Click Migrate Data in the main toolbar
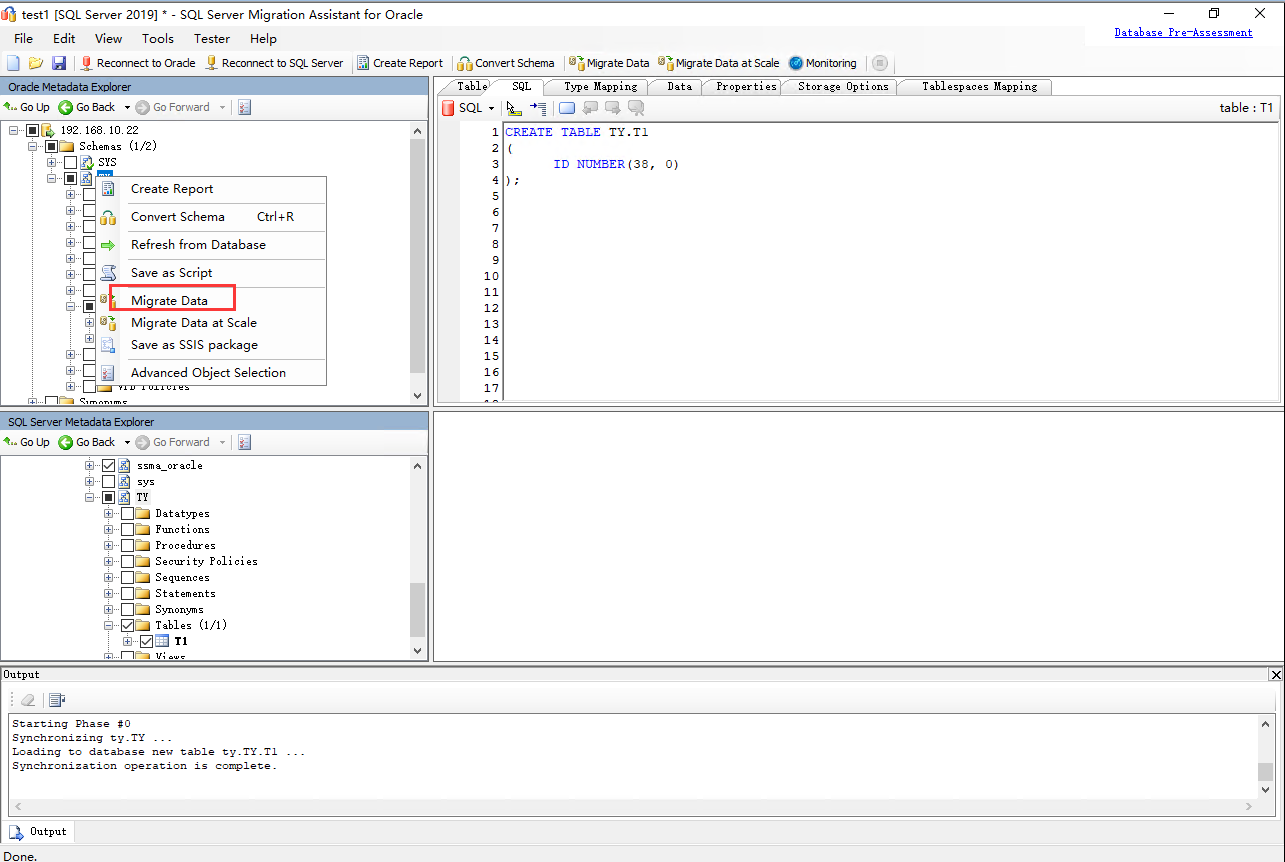The height and width of the screenshot is (862, 1285). [609, 63]
